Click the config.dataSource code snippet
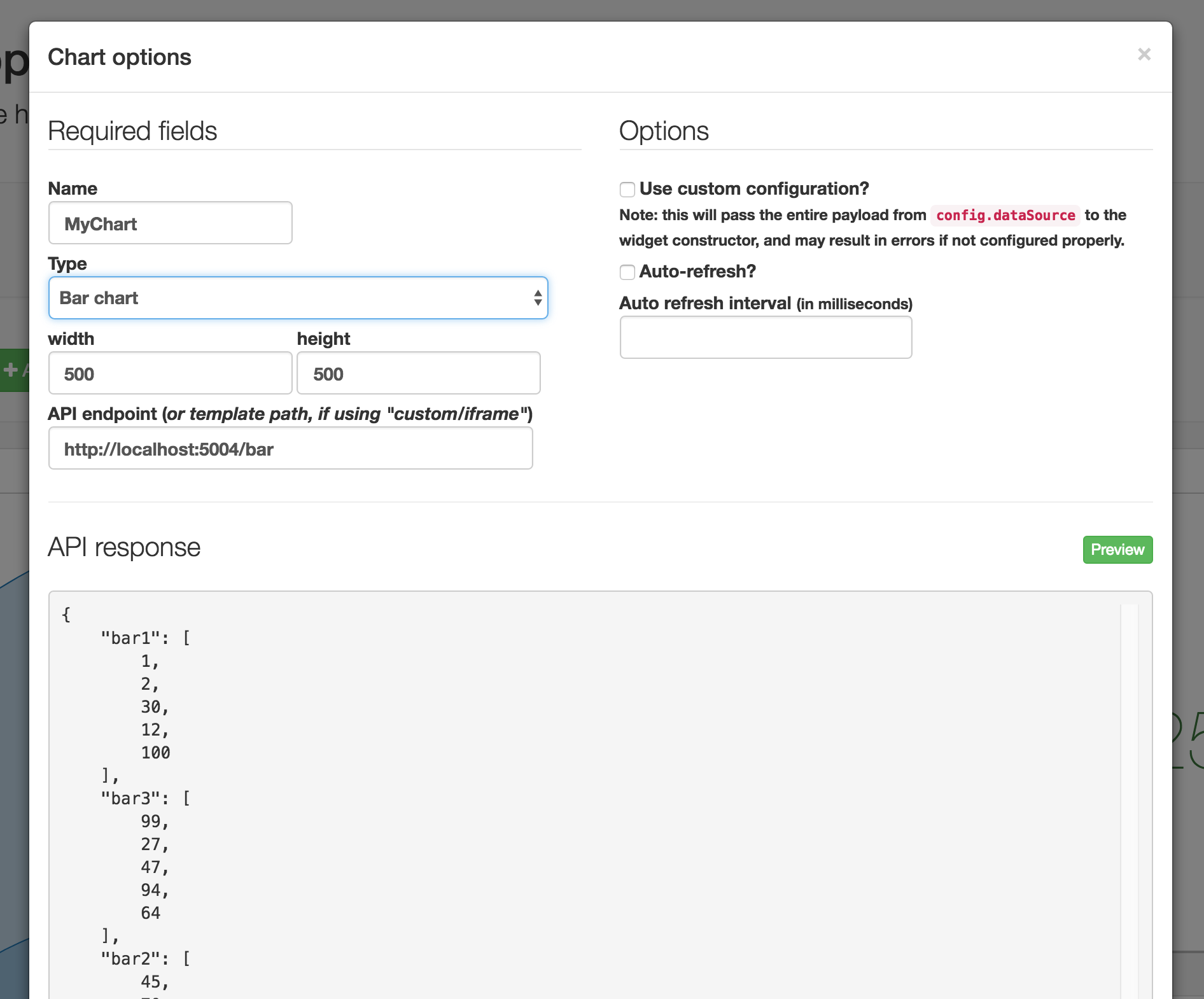1204x999 pixels. tap(1005, 216)
